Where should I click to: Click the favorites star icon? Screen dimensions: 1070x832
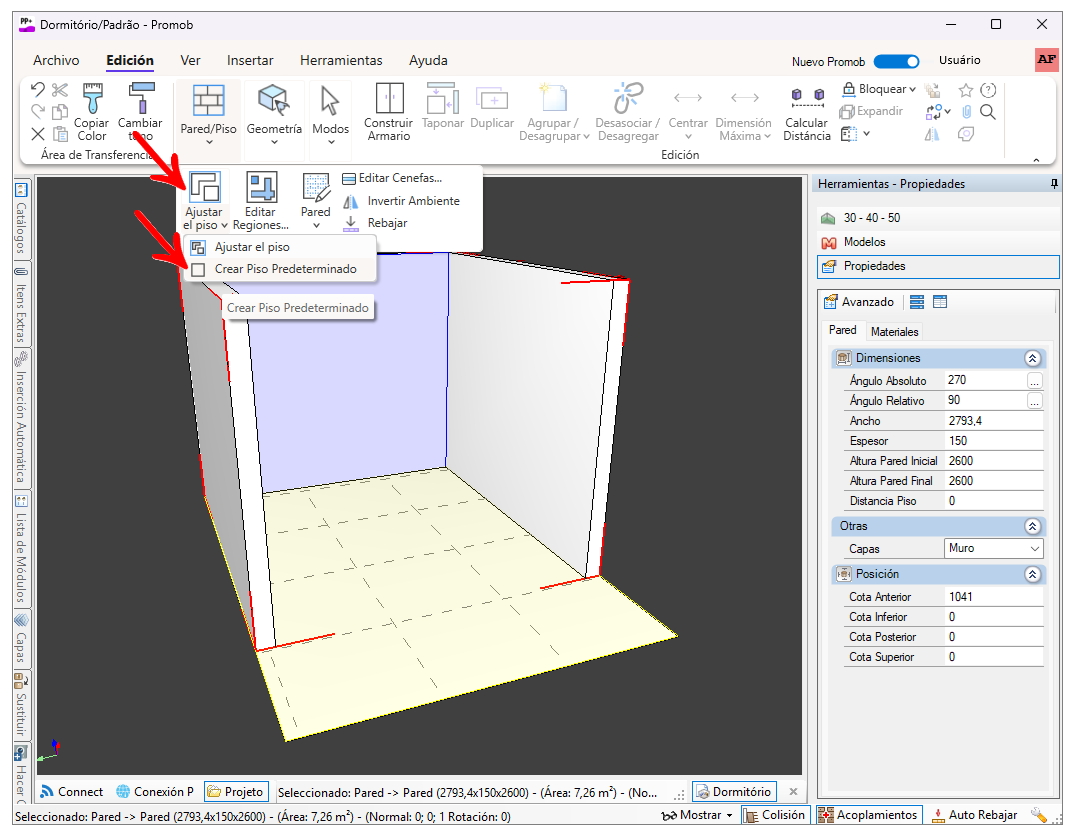pos(966,90)
